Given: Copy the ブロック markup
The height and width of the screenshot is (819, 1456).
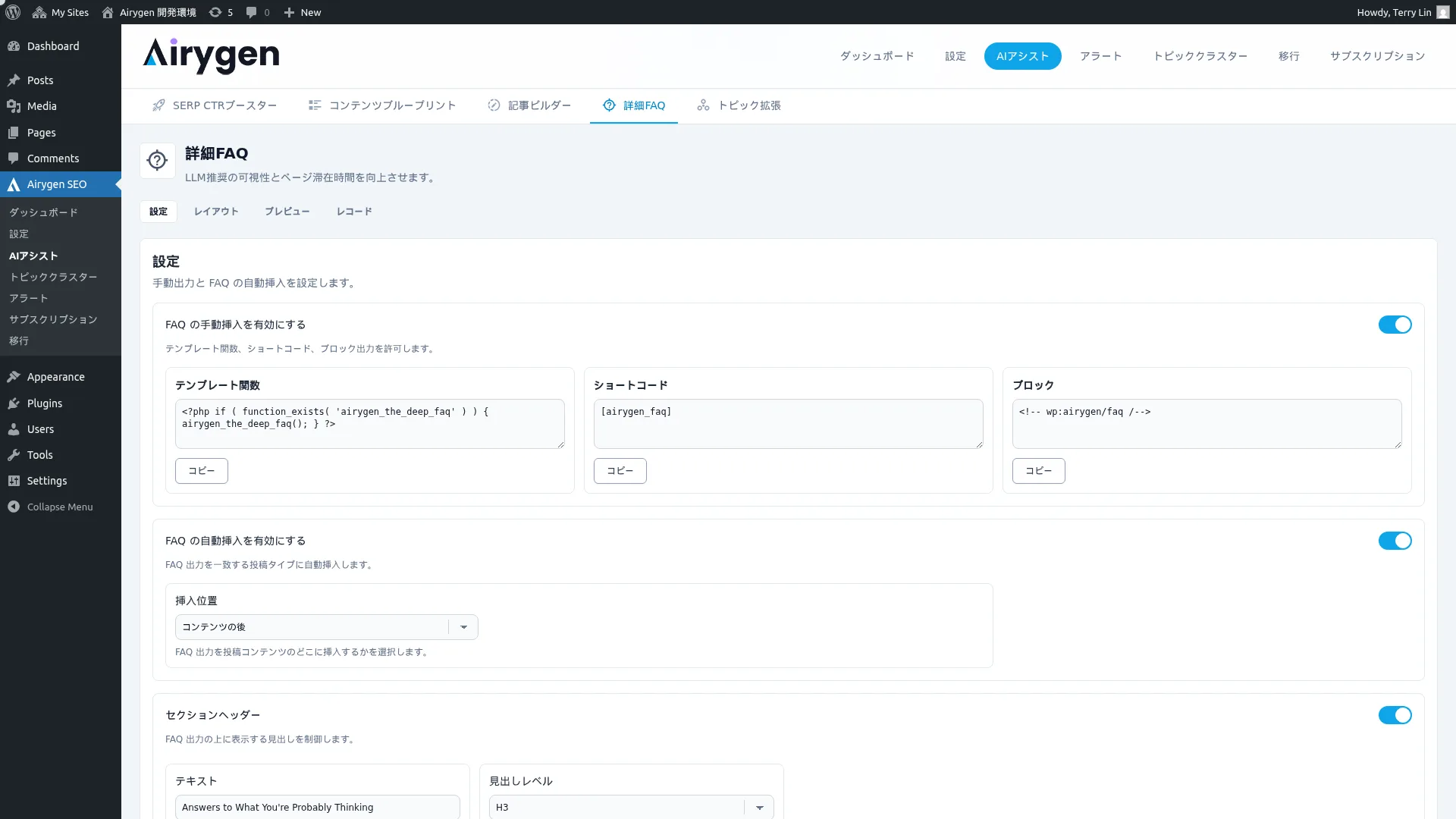Looking at the screenshot, I should [x=1039, y=471].
